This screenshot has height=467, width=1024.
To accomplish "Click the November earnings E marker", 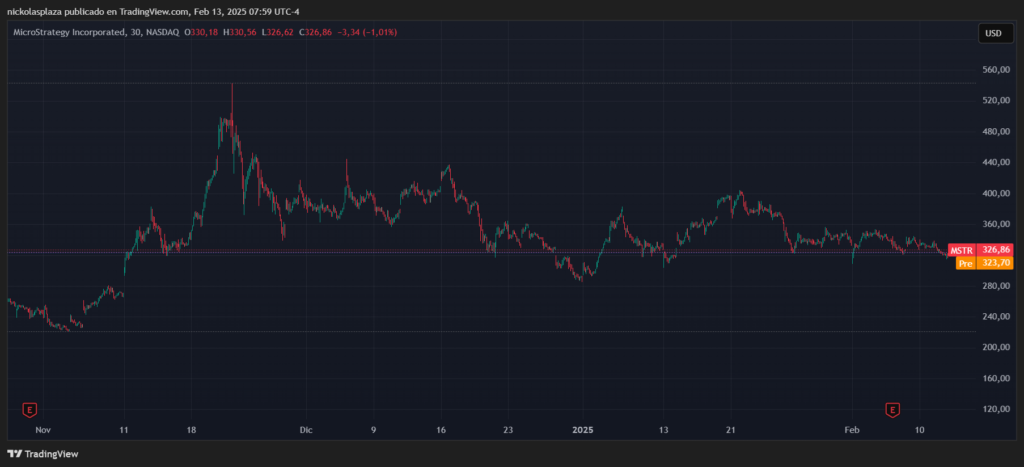I will [30, 409].
